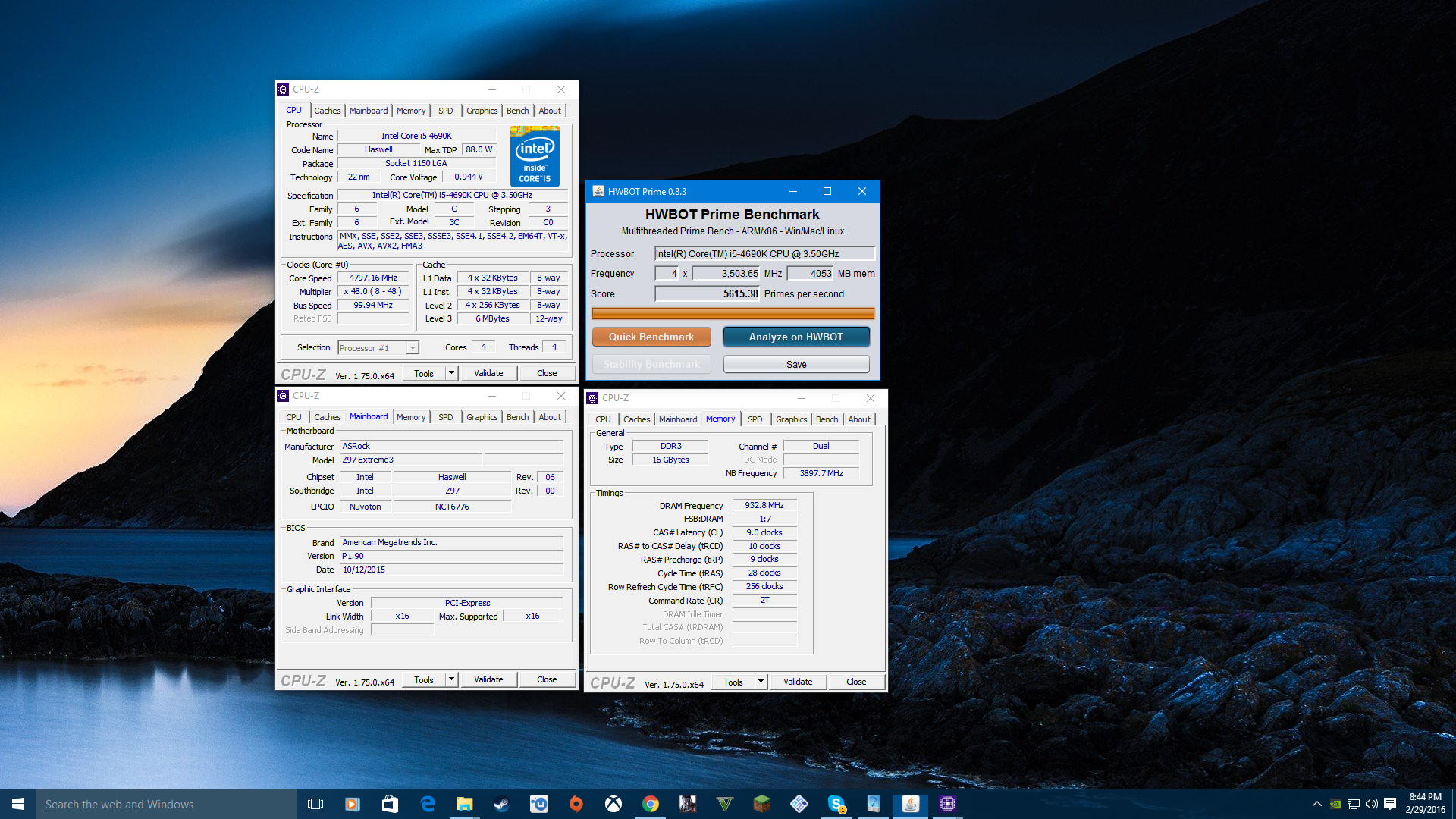The image size is (1456, 819).
Task: Switch to the Java HWBOT taskbar item
Action: (x=910, y=804)
